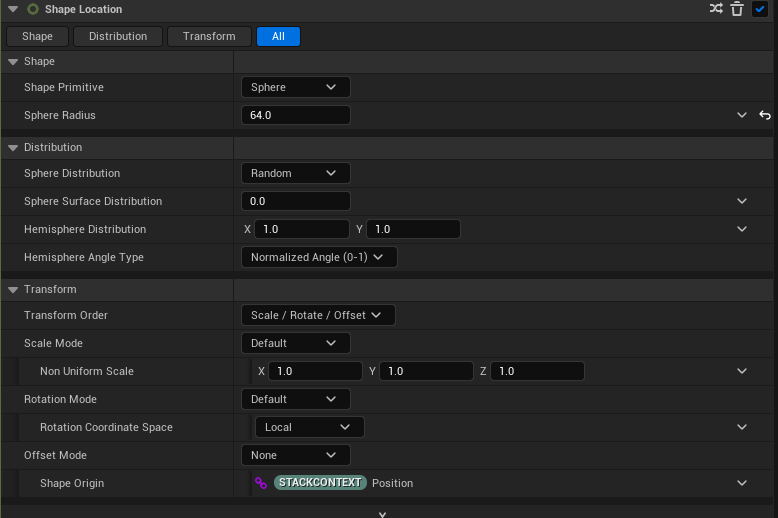778x518 pixels.
Task: Click the Shape Location module circle icon
Action: (33, 9)
